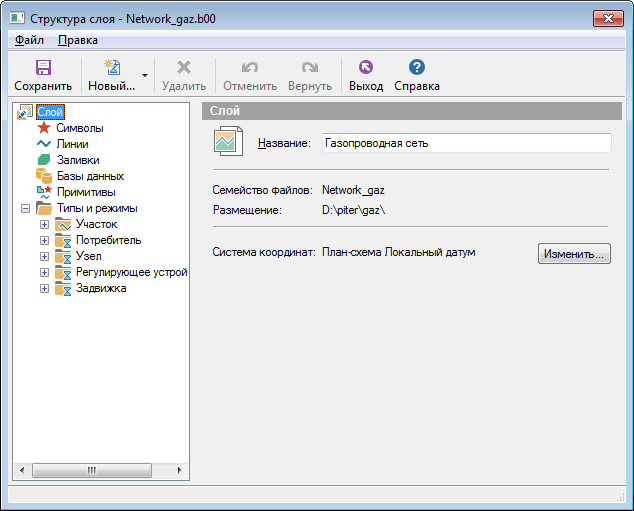Click the Название text field
The width and height of the screenshot is (634, 511).
464,143
